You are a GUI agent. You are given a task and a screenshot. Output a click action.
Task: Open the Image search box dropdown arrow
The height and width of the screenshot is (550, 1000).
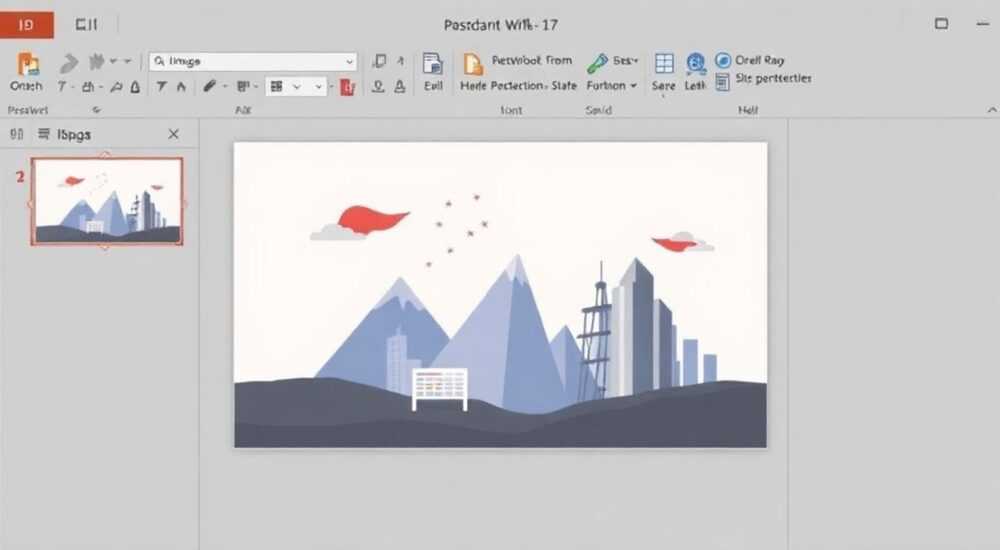349,61
